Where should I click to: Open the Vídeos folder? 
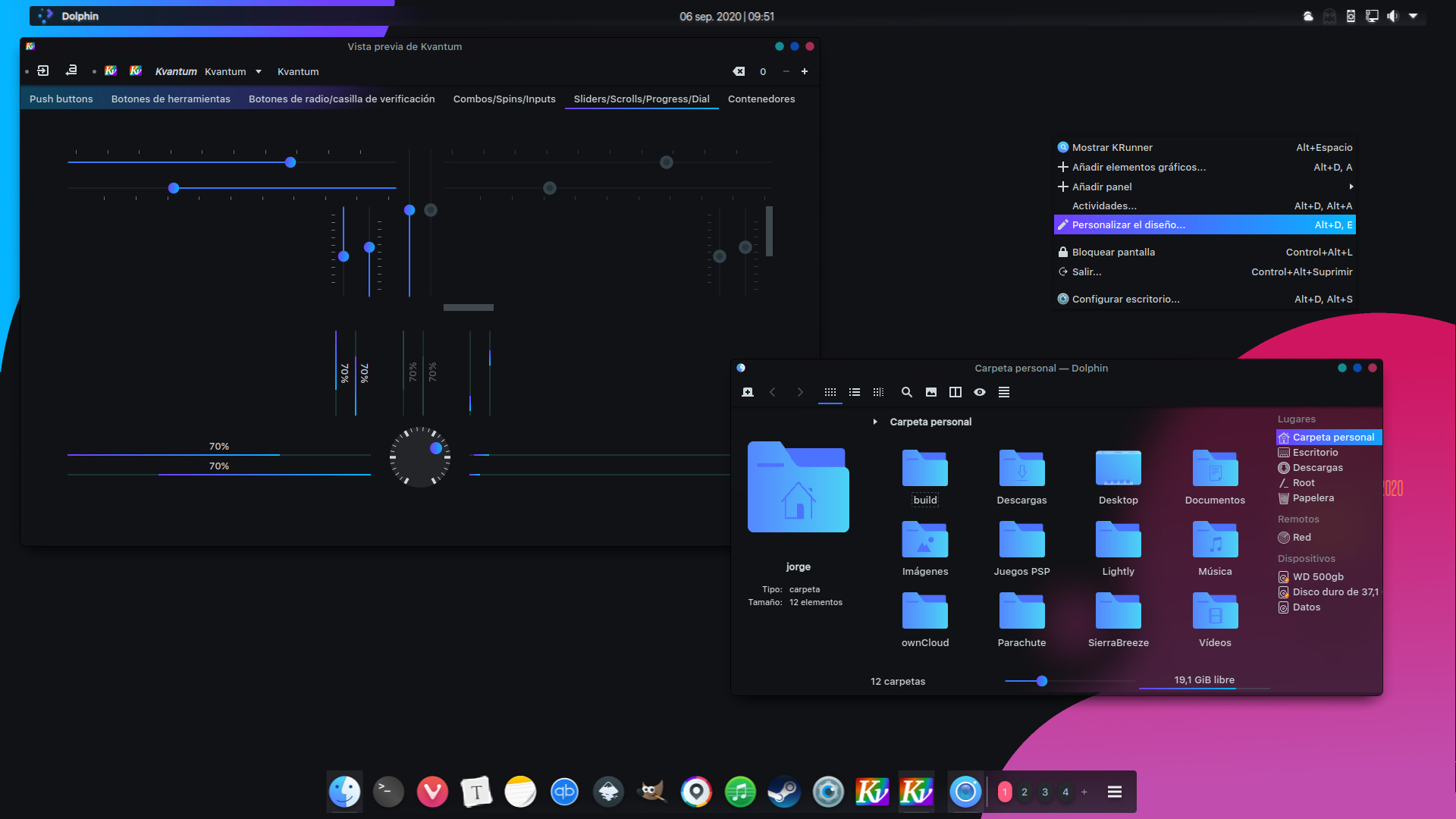click(1215, 619)
